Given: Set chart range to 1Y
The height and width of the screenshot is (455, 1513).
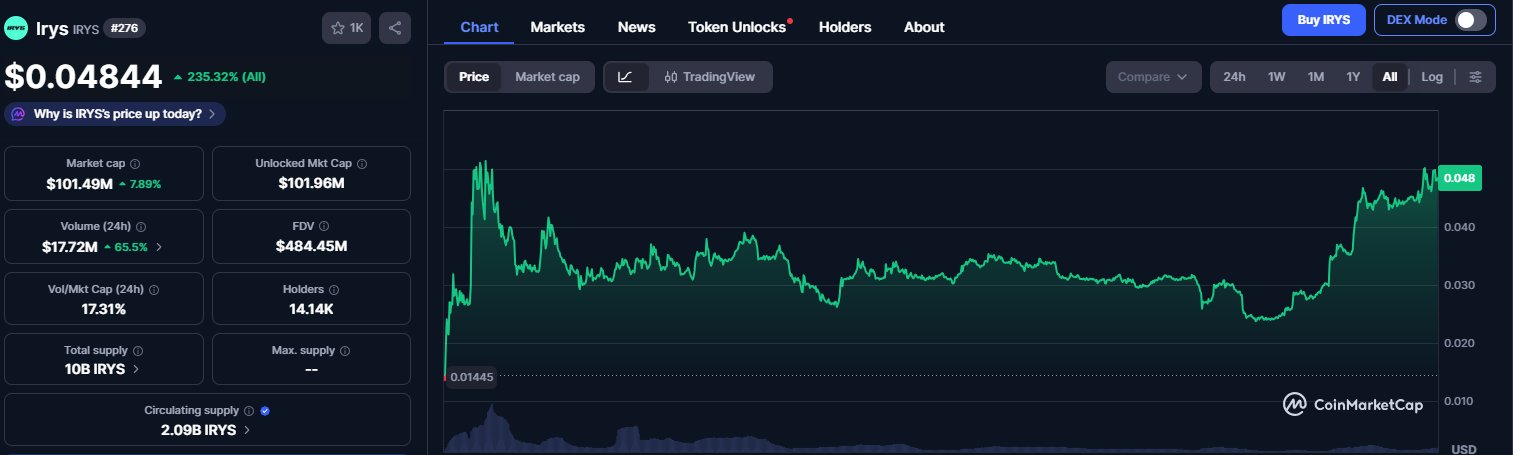Looking at the screenshot, I should tap(1353, 77).
